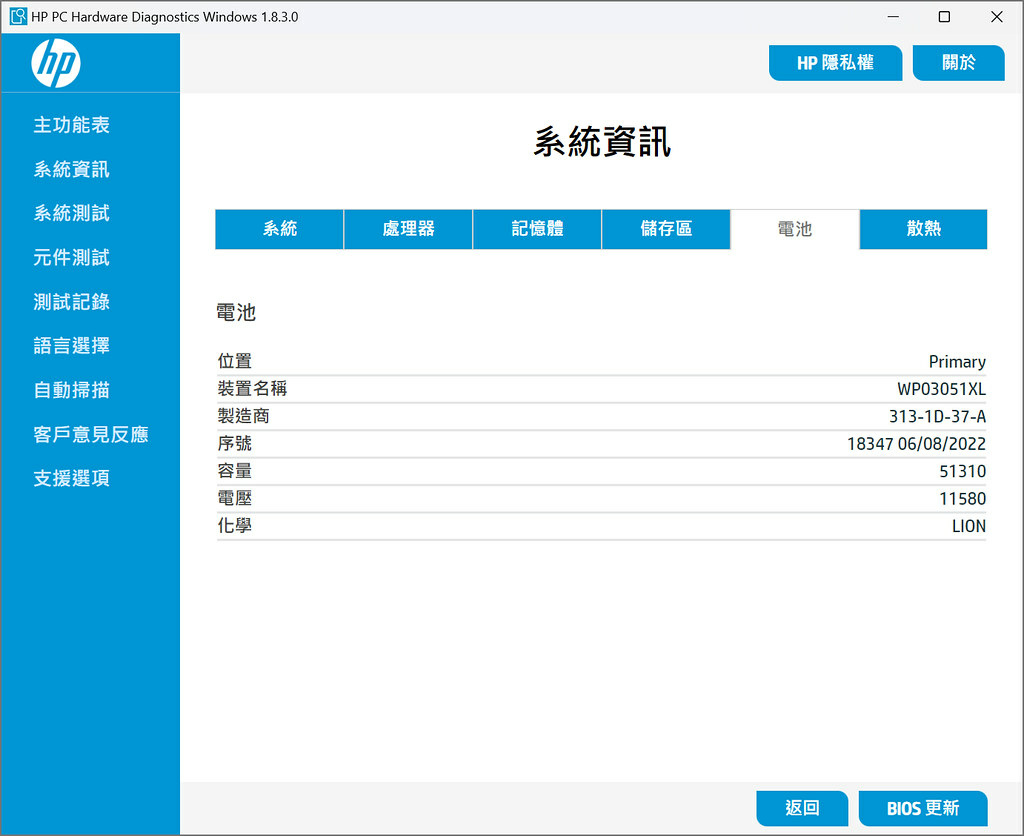Click the 化學 row label
The width and height of the screenshot is (1024, 836).
point(234,526)
